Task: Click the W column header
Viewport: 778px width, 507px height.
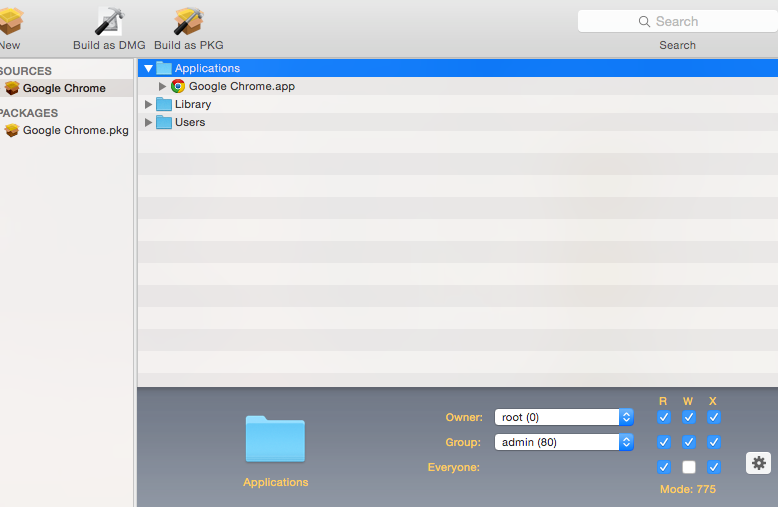Action: pyautogui.click(x=688, y=401)
